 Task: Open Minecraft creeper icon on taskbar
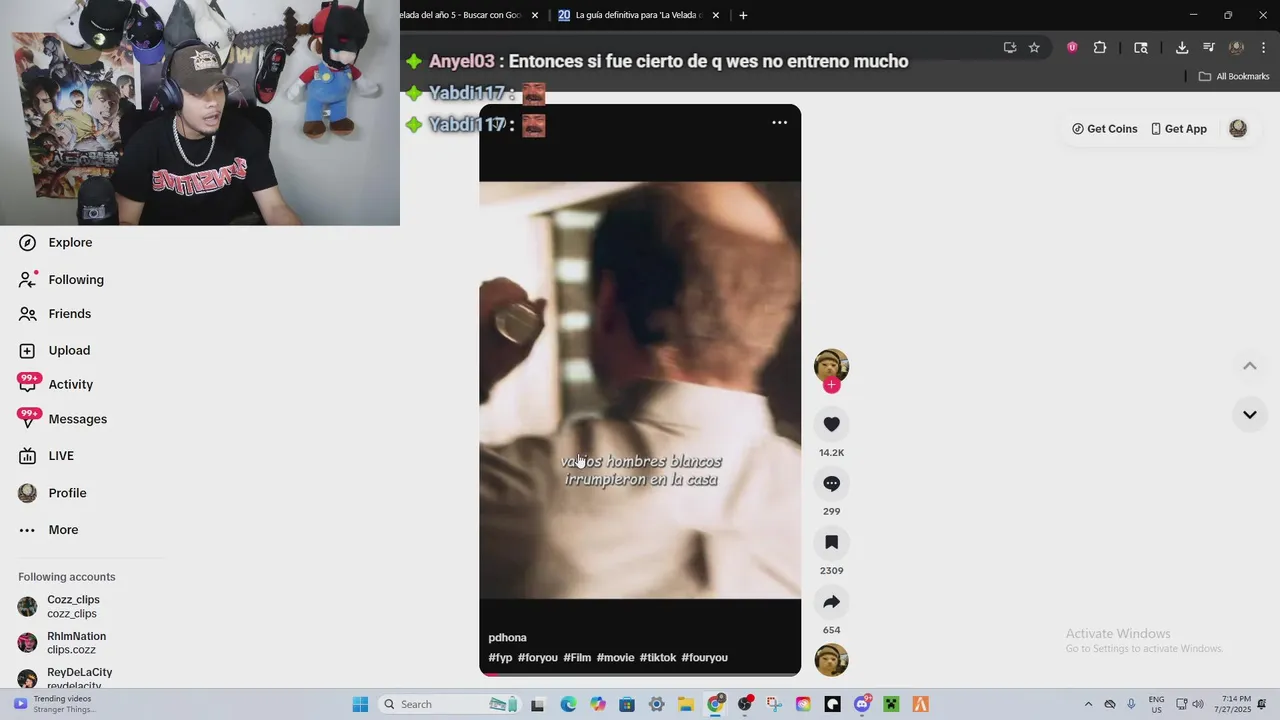[x=891, y=704]
